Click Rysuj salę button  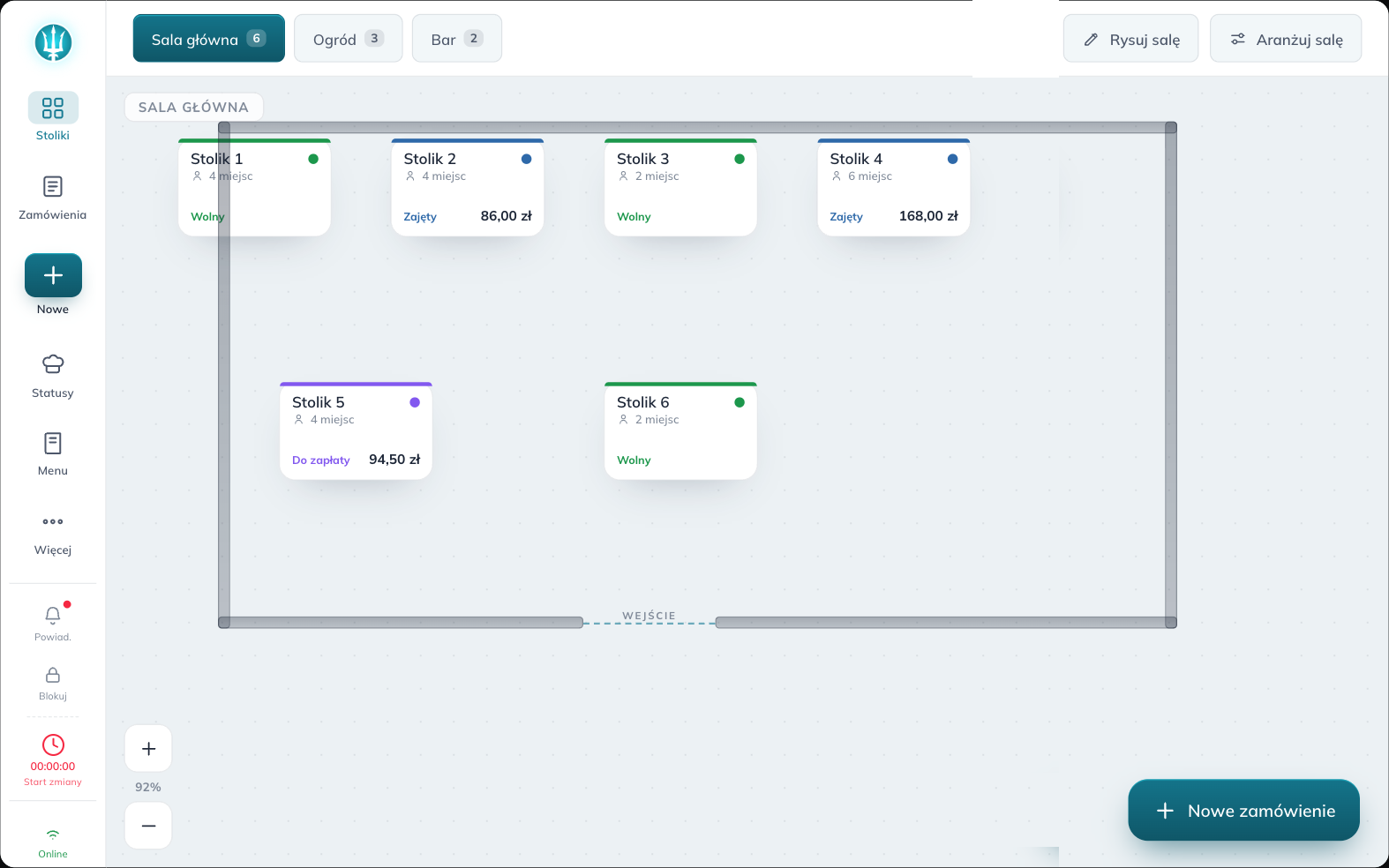tap(1130, 39)
